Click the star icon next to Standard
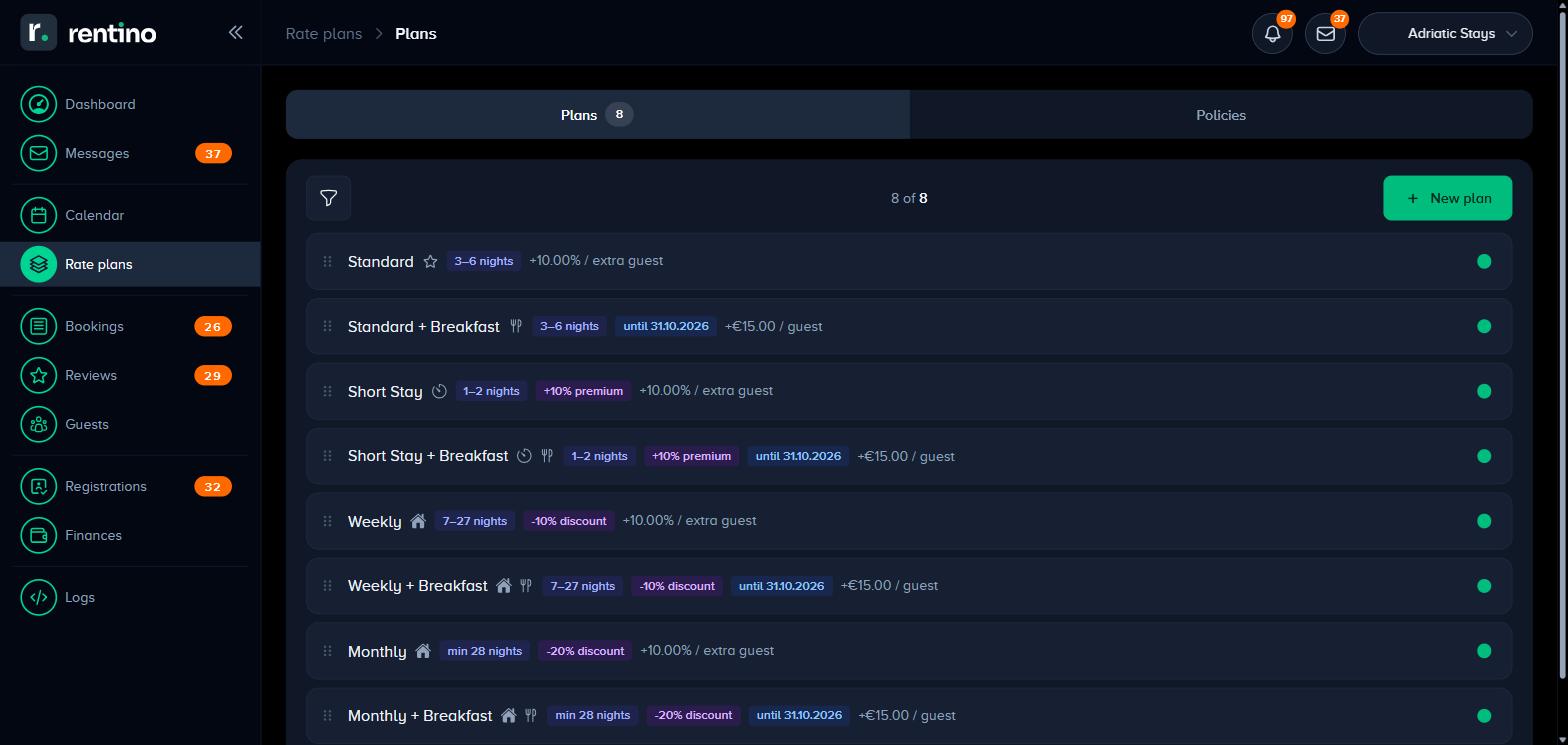The height and width of the screenshot is (745, 1568). coord(430,261)
